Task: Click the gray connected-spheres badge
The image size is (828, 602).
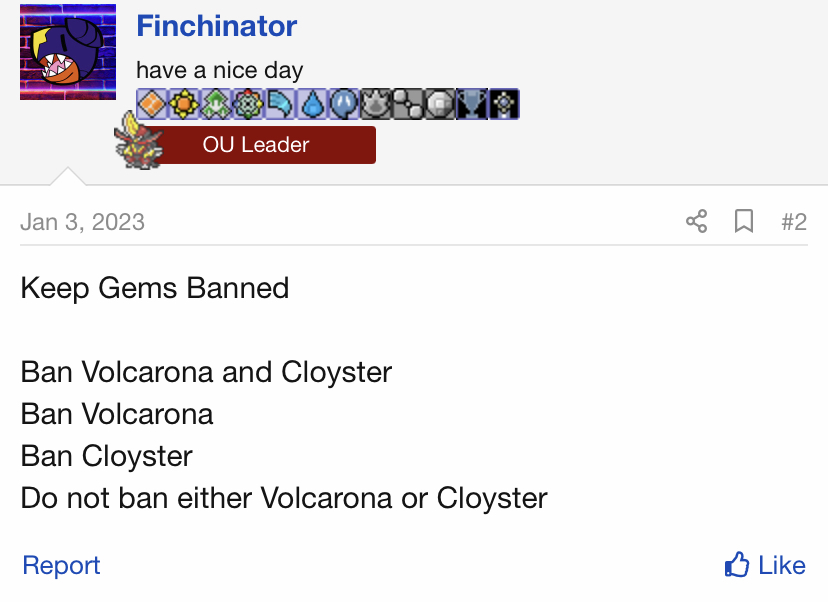Action: (x=408, y=104)
